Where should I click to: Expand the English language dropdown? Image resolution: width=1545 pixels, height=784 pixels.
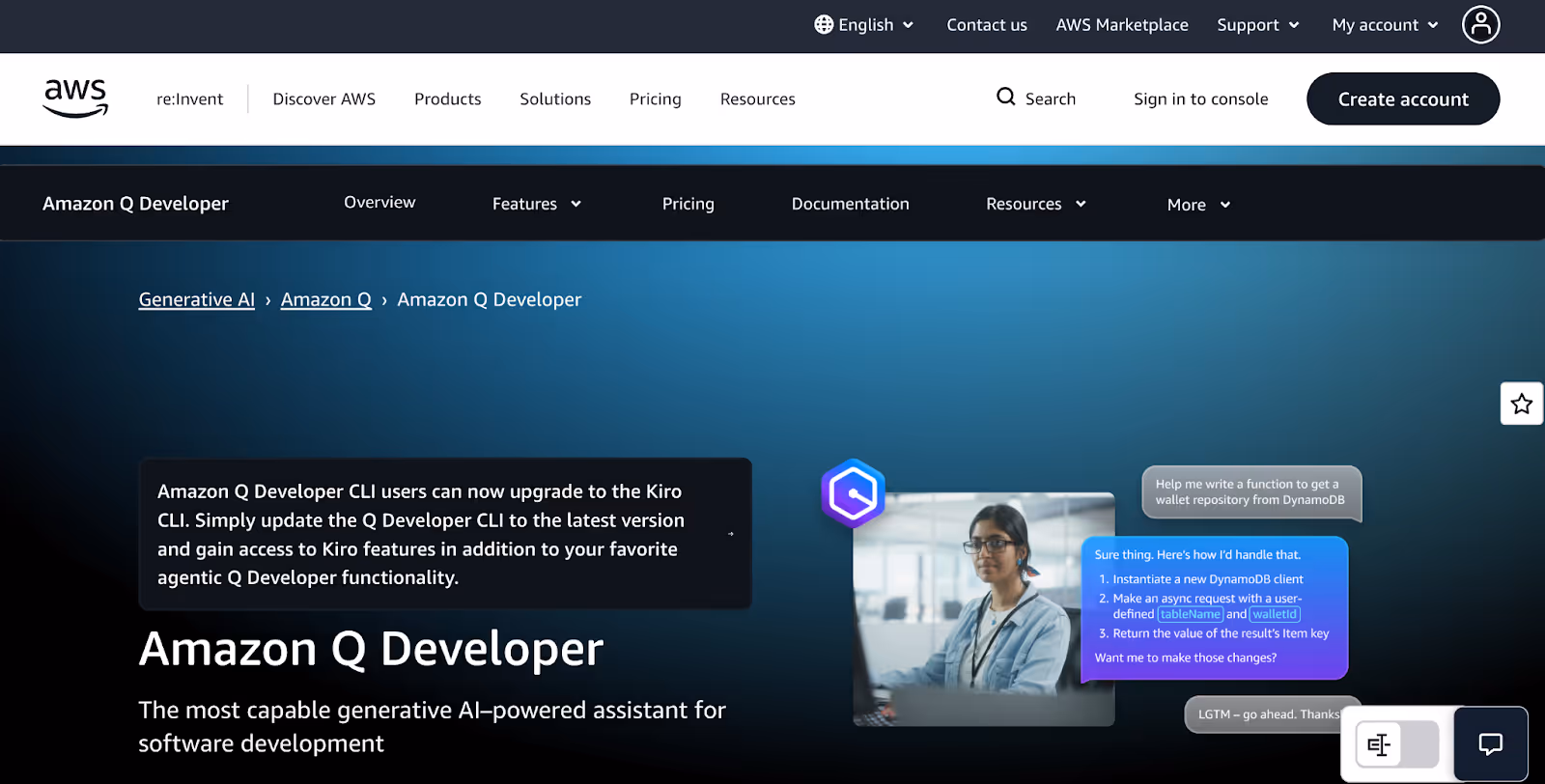[x=864, y=25]
